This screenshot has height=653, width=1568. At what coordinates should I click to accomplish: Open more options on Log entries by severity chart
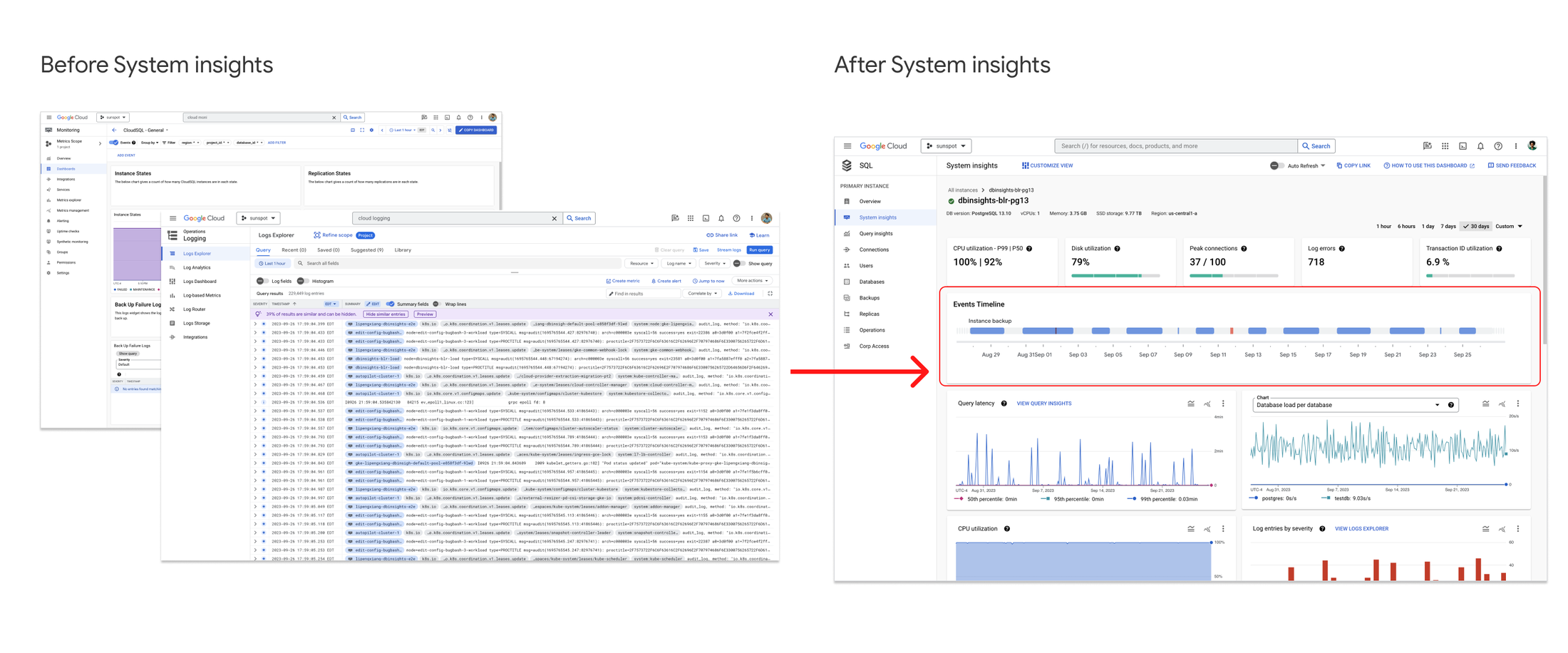(1518, 529)
